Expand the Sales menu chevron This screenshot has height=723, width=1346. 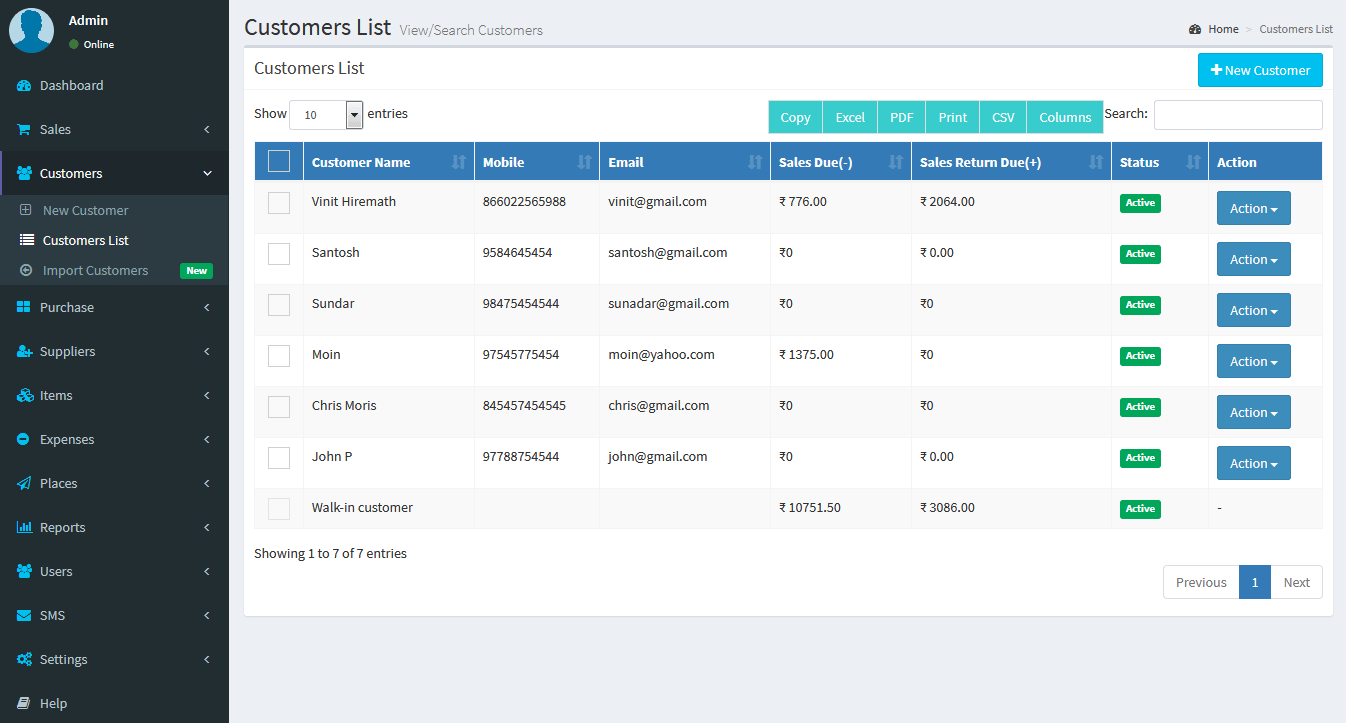click(x=207, y=130)
